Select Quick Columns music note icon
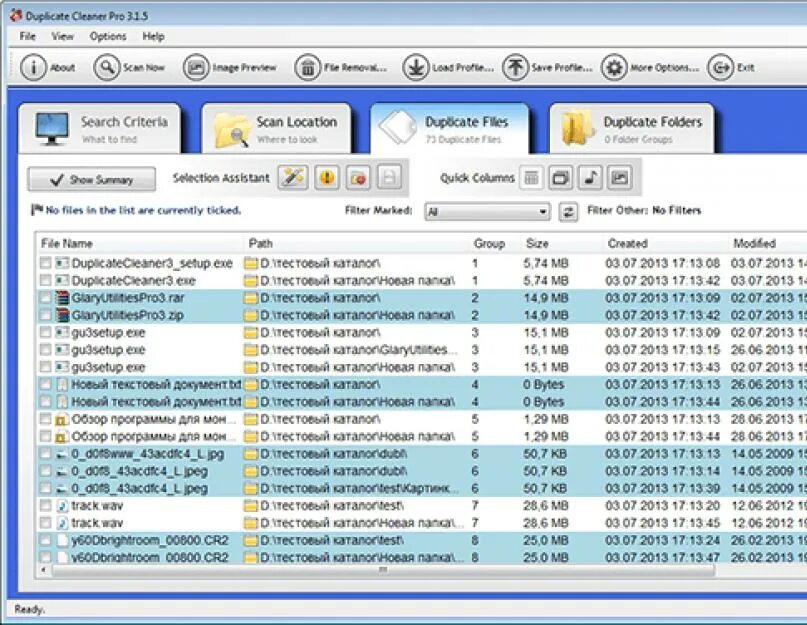The image size is (807, 625). pos(590,178)
